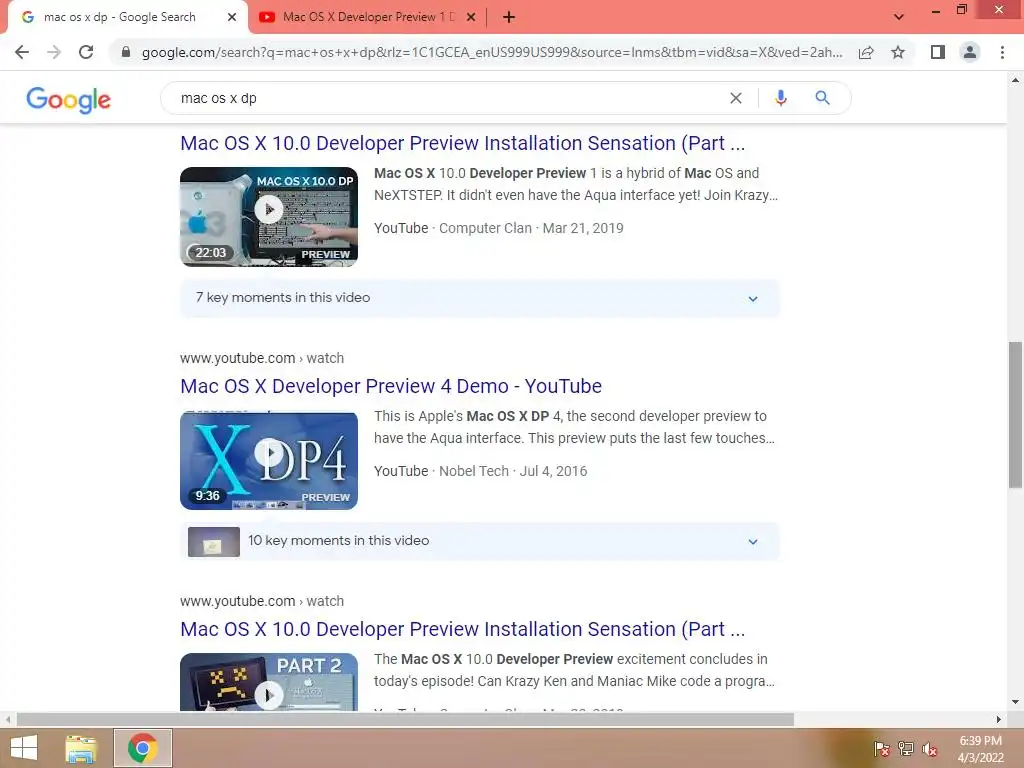Bookmark this page with the star icon

tap(898, 52)
